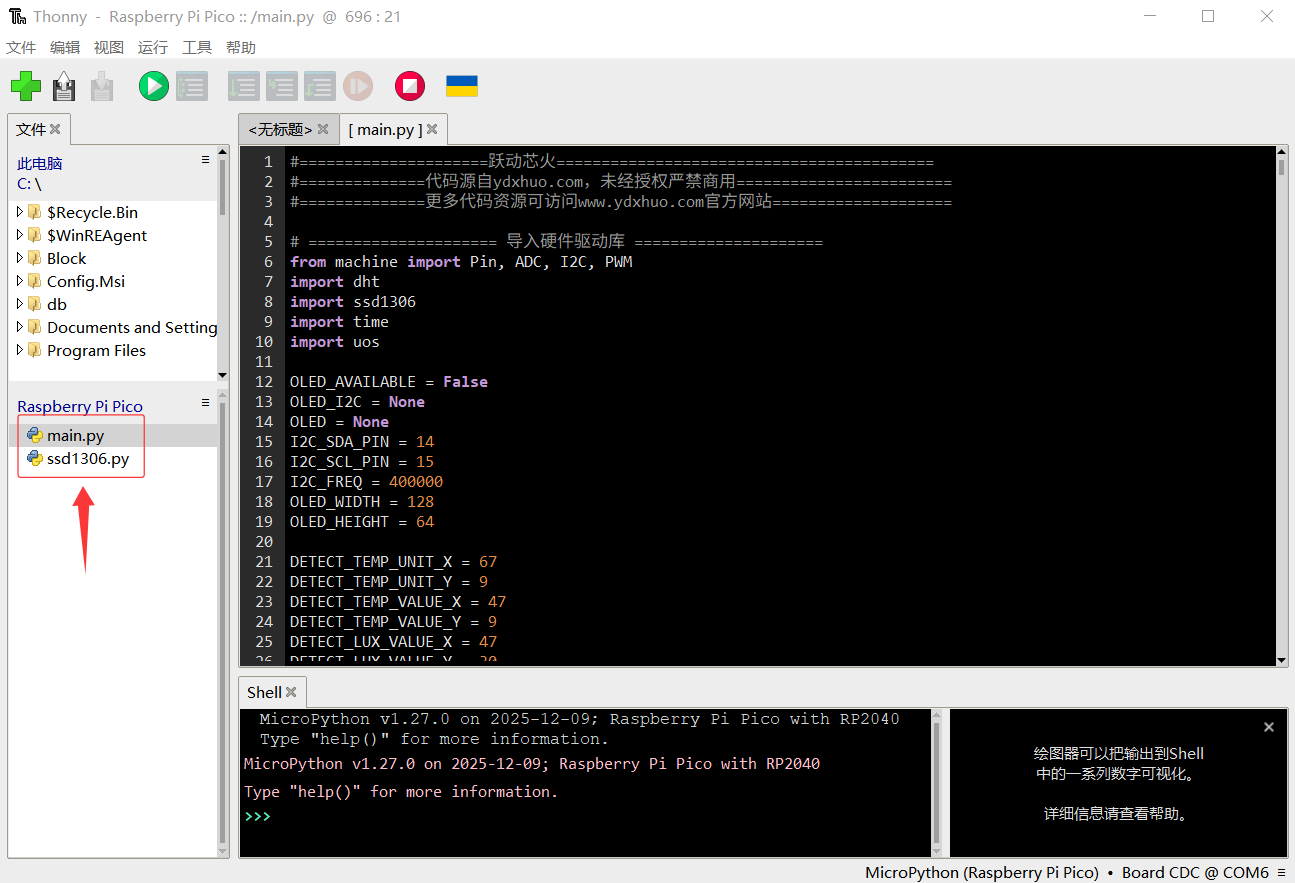
Task: Expand the db folder
Action: tap(20, 304)
